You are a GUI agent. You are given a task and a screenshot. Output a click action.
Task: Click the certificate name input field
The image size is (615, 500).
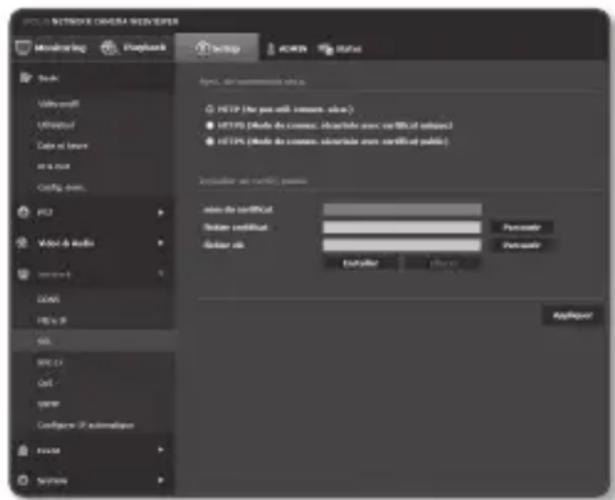pyautogui.click(x=402, y=210)
